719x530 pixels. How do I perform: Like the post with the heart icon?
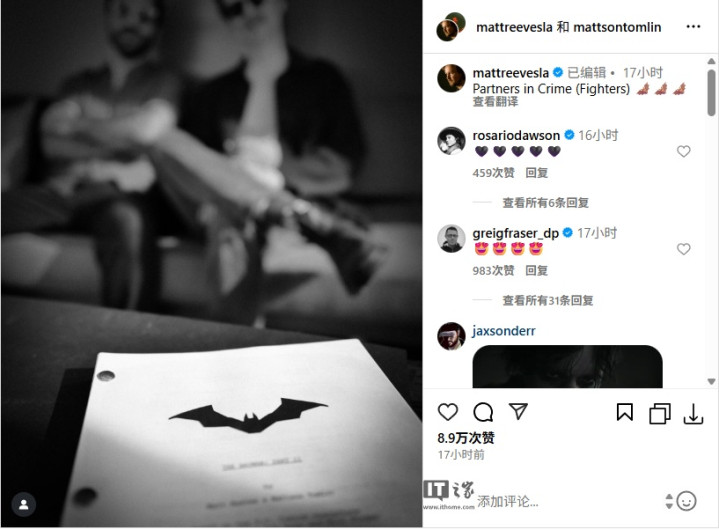[x=448, y=412]
